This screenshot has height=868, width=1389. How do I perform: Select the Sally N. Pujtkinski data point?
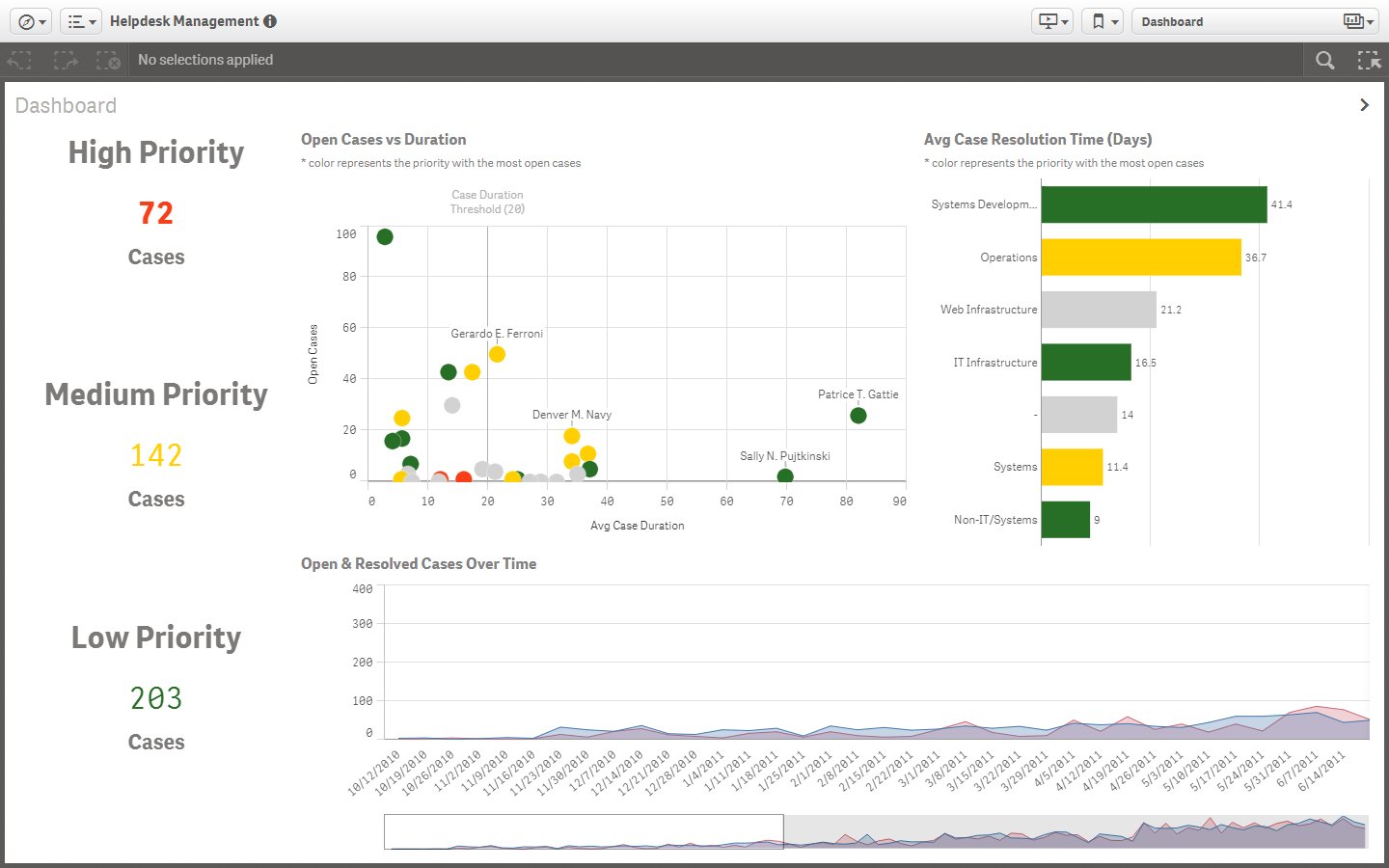point(785,476)
